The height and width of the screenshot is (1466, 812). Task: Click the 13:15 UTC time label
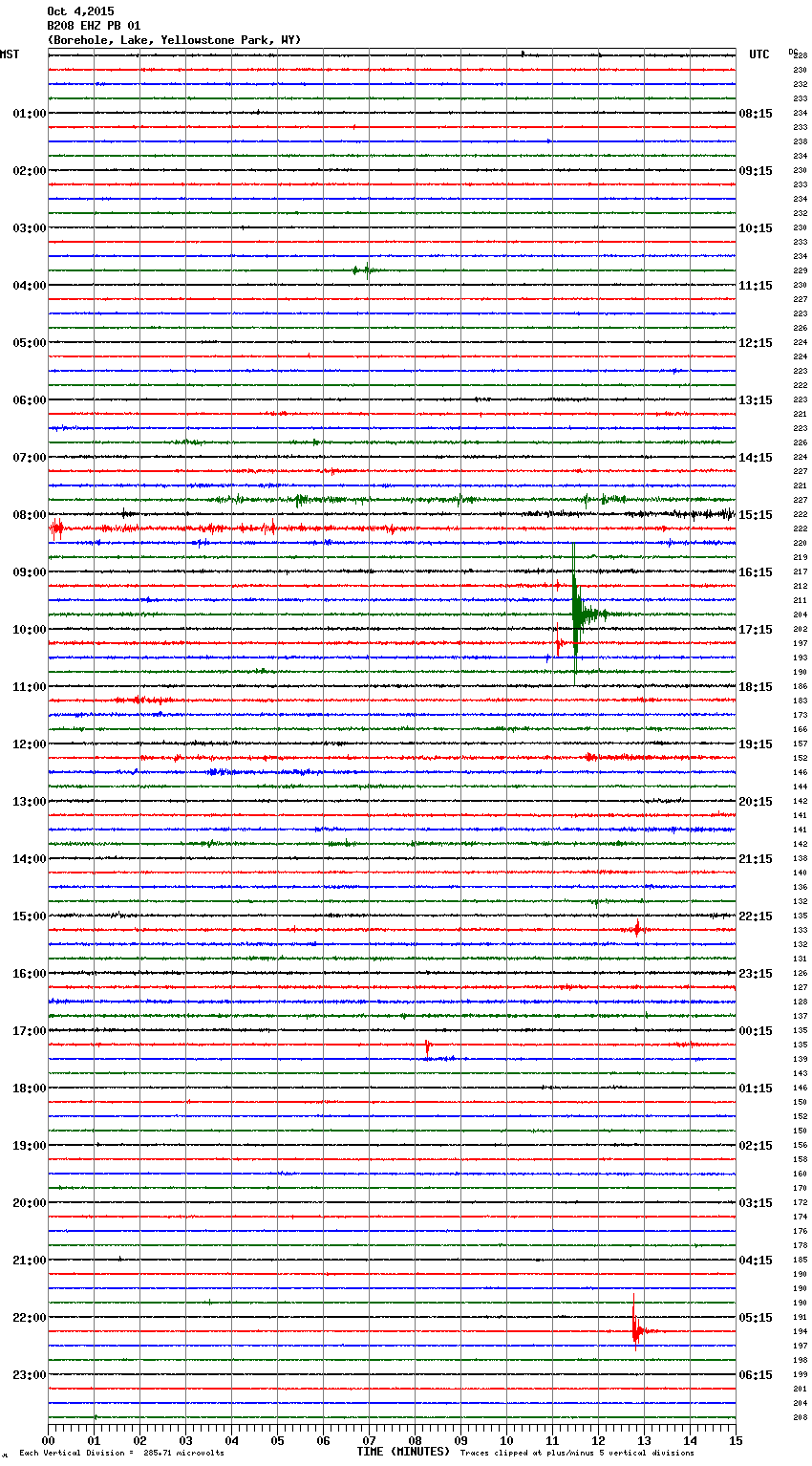(756, 400)
